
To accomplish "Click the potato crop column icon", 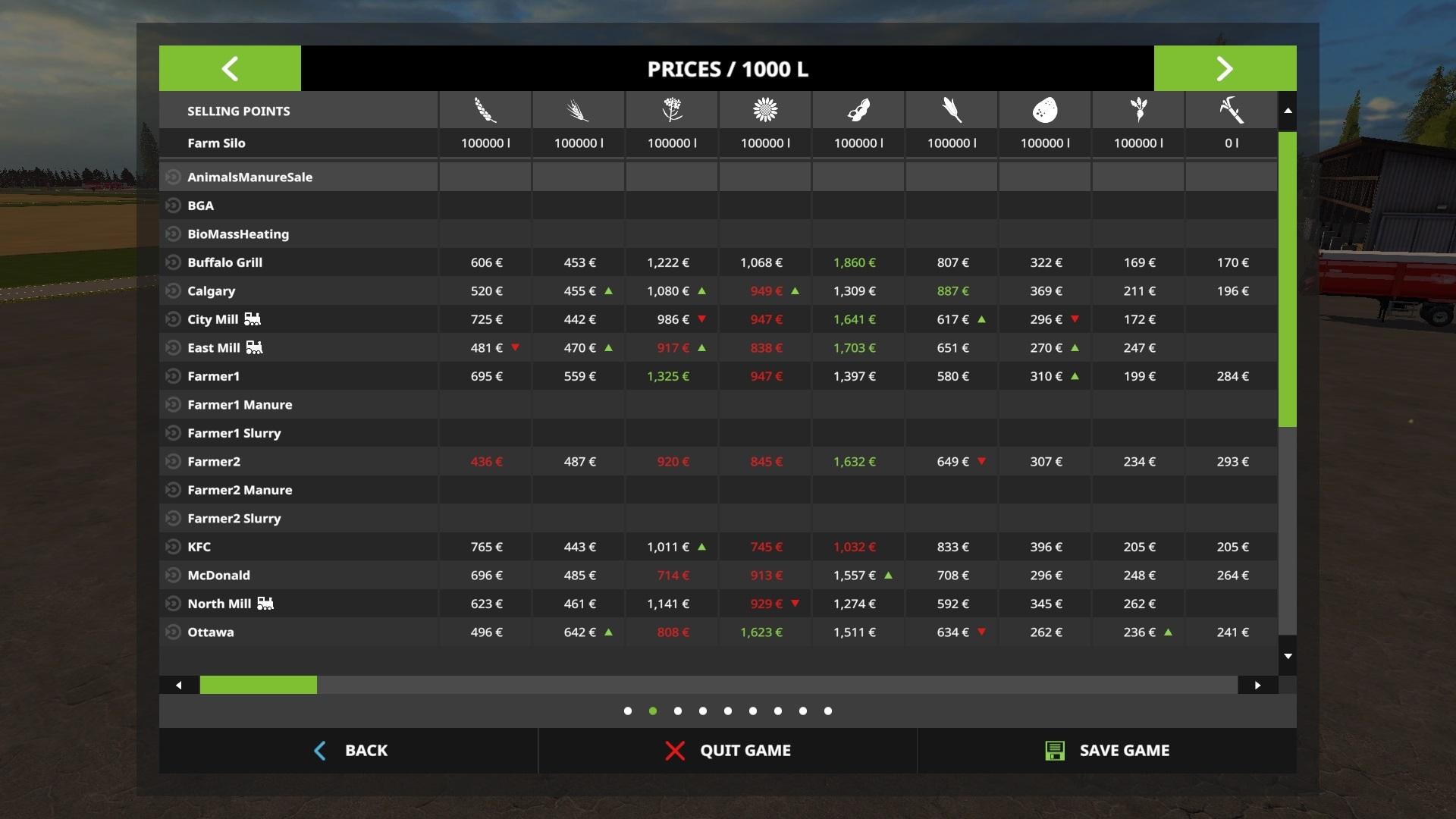I will (1045, 111).
